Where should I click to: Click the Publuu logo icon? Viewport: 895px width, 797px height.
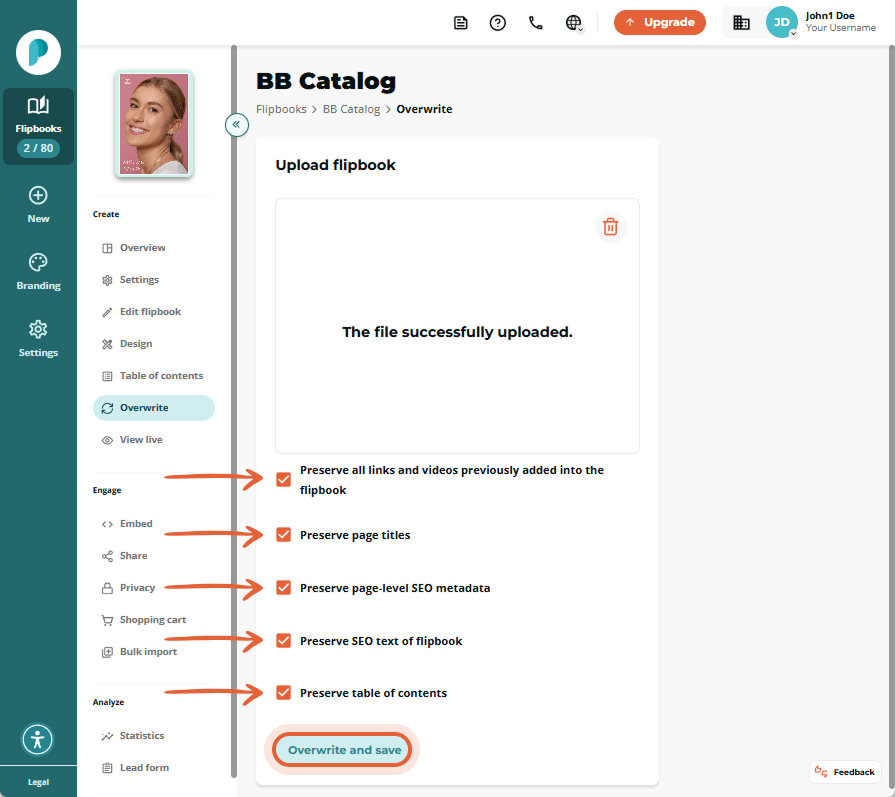pos(38,53)
